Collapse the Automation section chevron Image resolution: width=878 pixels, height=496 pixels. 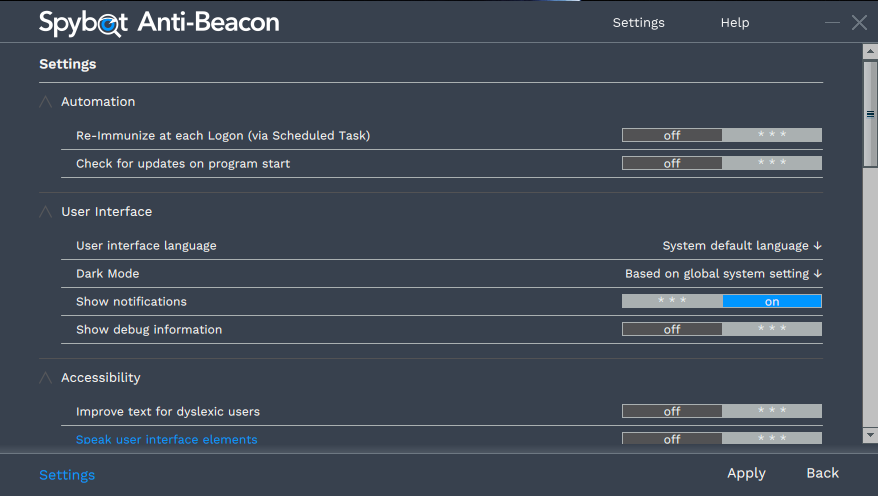tap(45, 102)
